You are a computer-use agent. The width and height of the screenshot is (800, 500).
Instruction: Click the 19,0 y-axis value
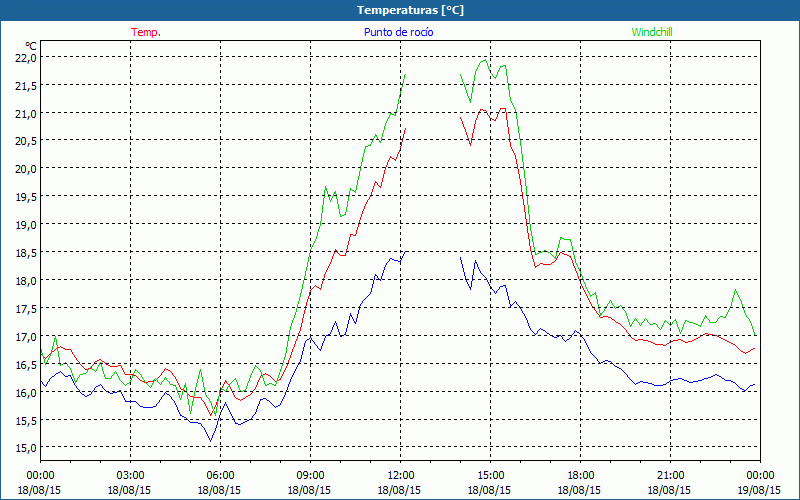point(25,225)
